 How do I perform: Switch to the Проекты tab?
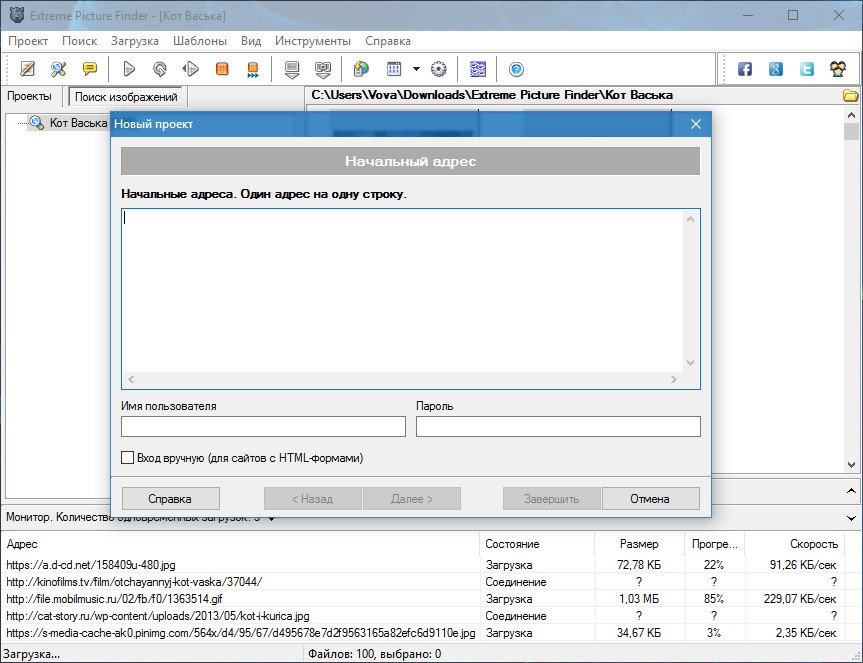coord(29,96)
